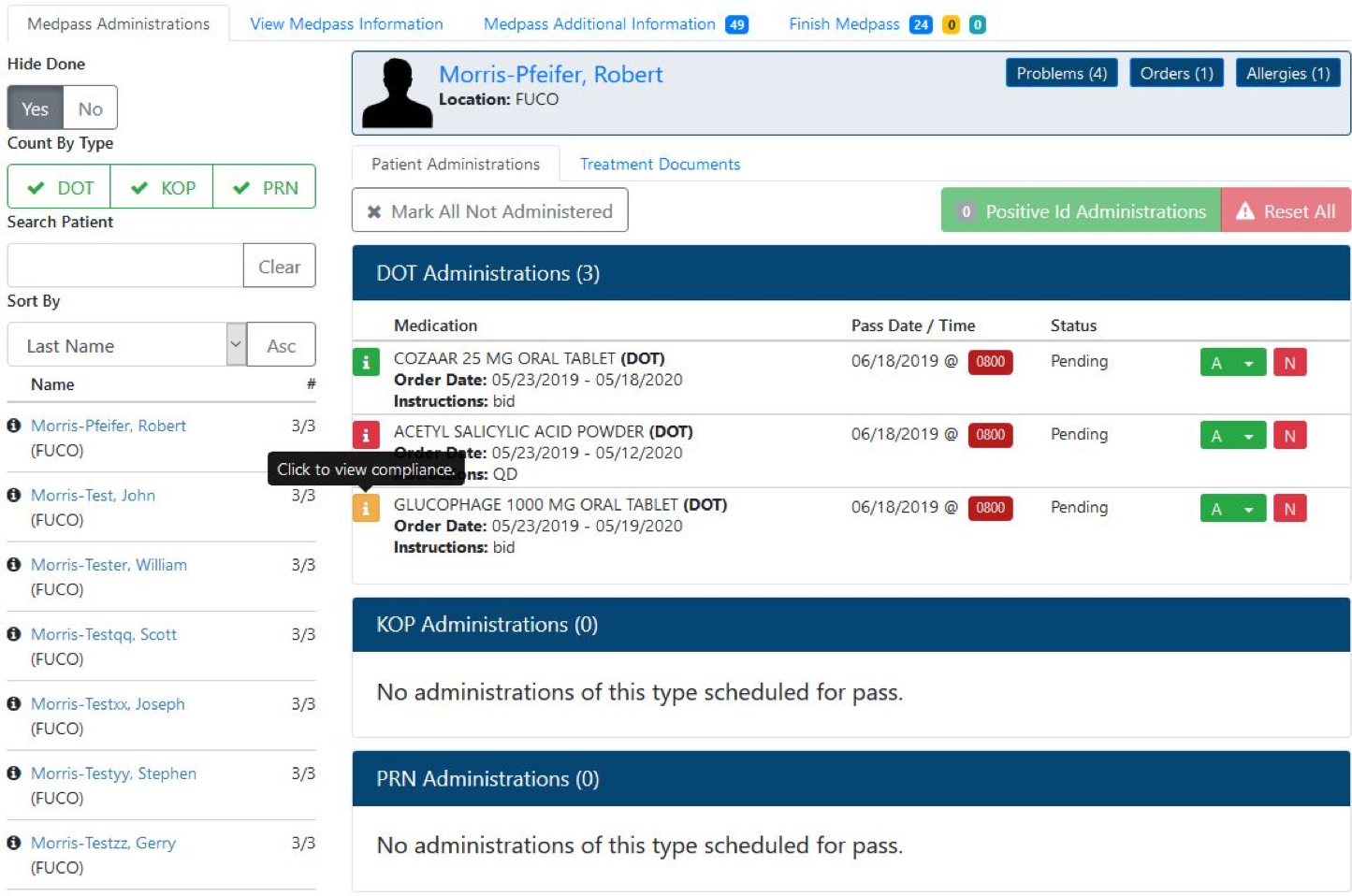The width and height of the screenshot is (1352, 896).
Task: Expand the A administration dropdown for COZAAR
Action: (1248, 362)
